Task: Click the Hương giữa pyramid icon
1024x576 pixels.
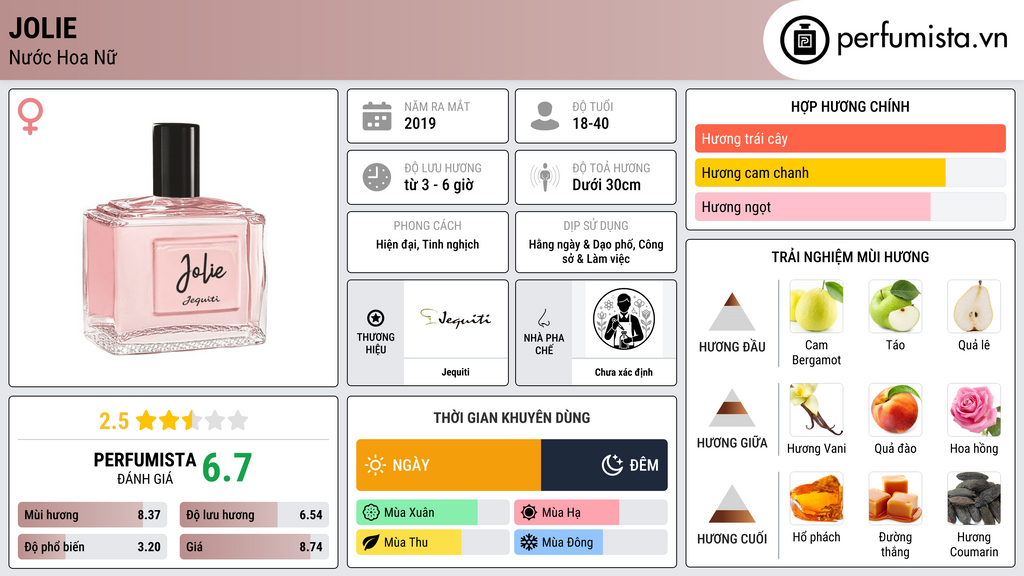Action: (732, 408)
